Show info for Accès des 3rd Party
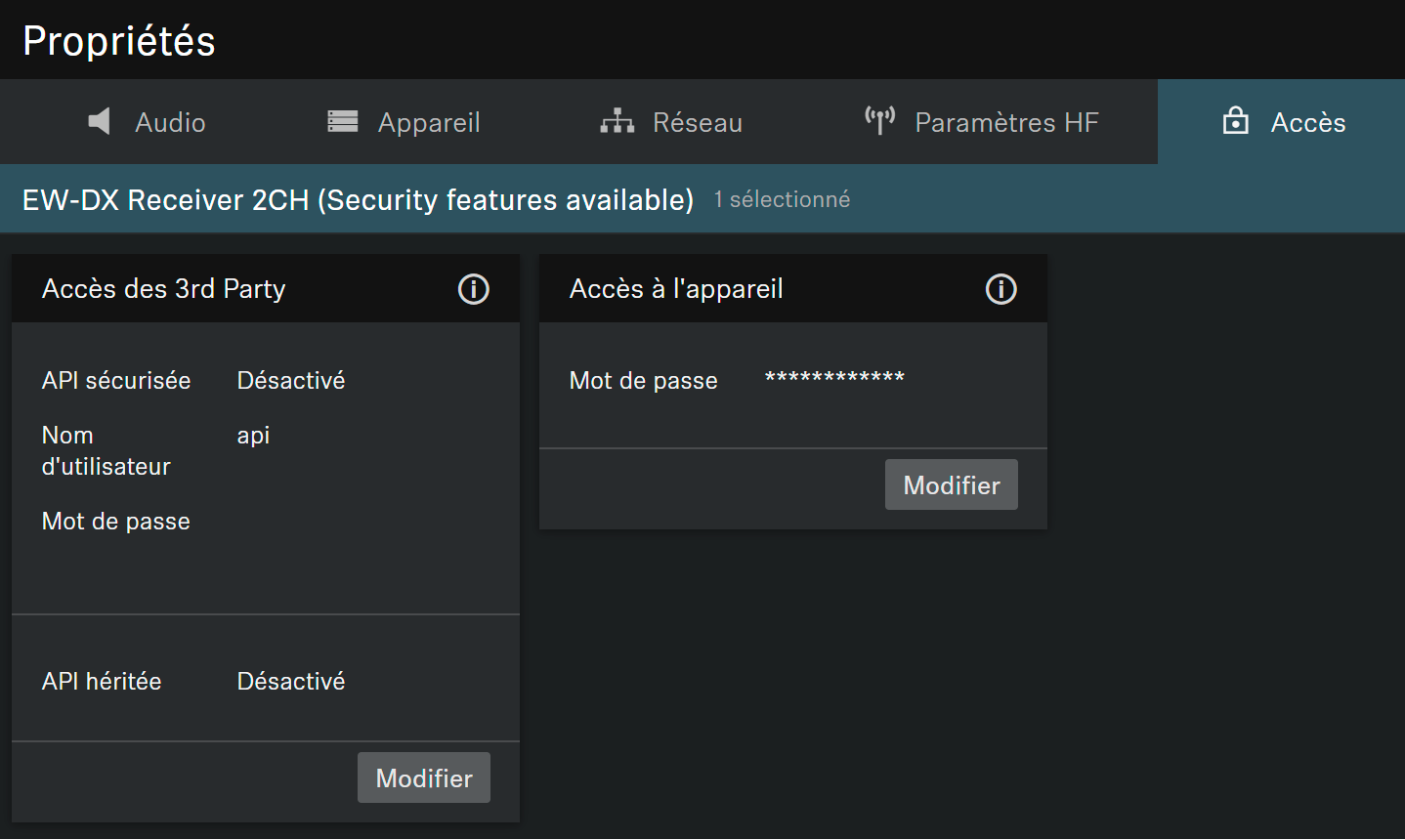1405x840 pixels. point(474,289)
